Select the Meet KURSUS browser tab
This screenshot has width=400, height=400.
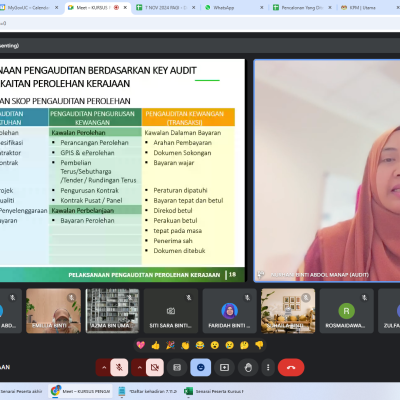tap(92, 7)
